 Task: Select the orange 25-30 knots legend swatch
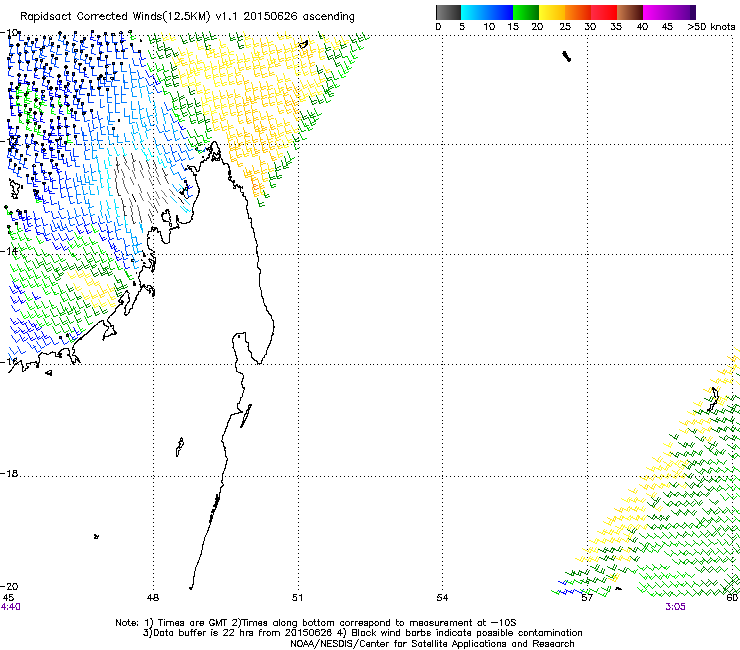pyautogui.click(x=578, y=12)
